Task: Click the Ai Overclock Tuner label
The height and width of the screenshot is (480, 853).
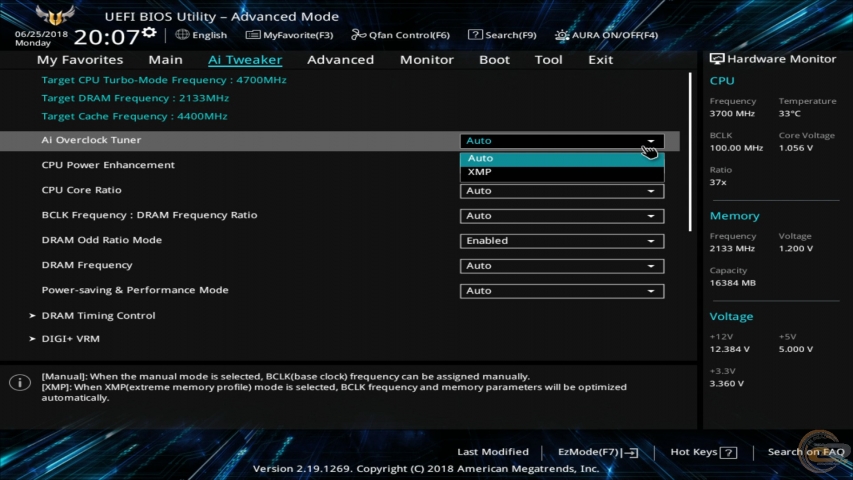Action: point(91,140)
